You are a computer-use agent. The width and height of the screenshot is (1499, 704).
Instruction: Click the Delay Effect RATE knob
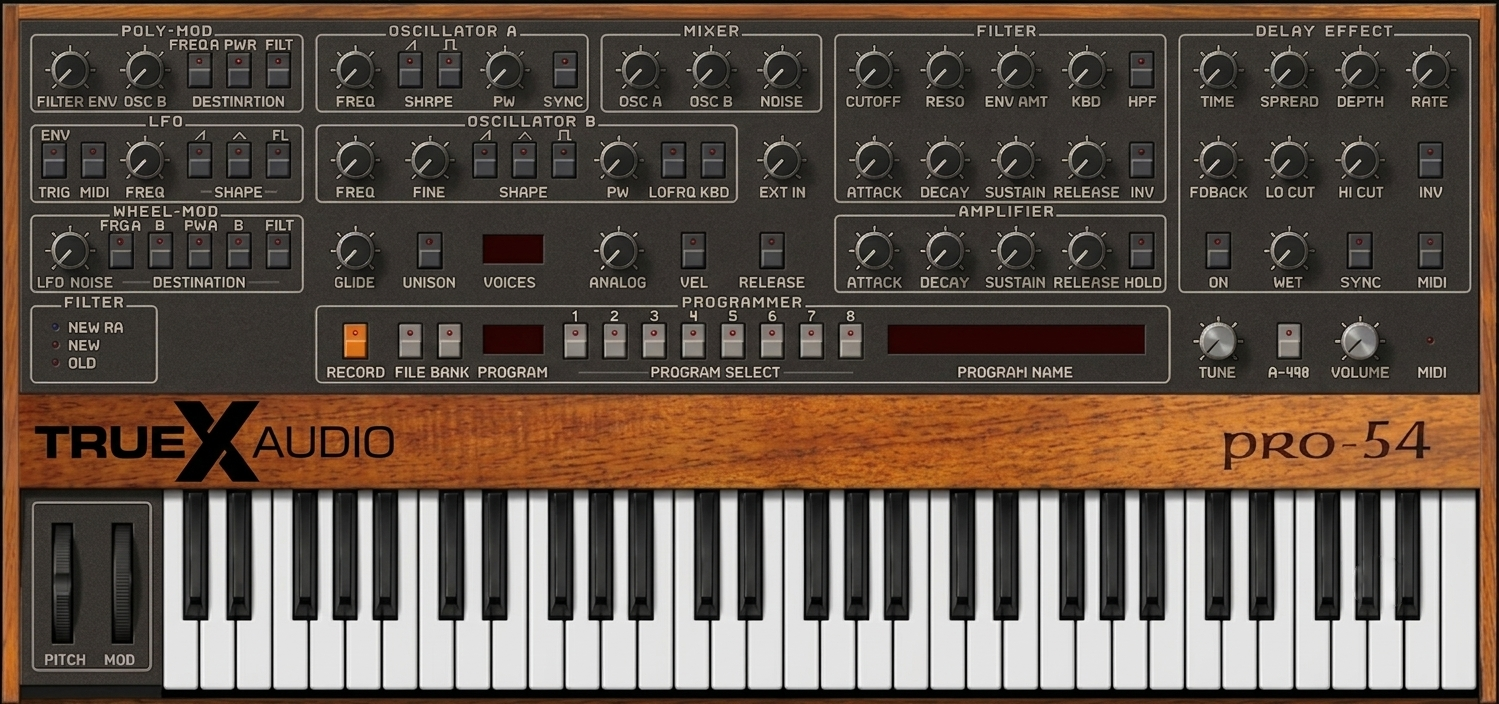1430,70
